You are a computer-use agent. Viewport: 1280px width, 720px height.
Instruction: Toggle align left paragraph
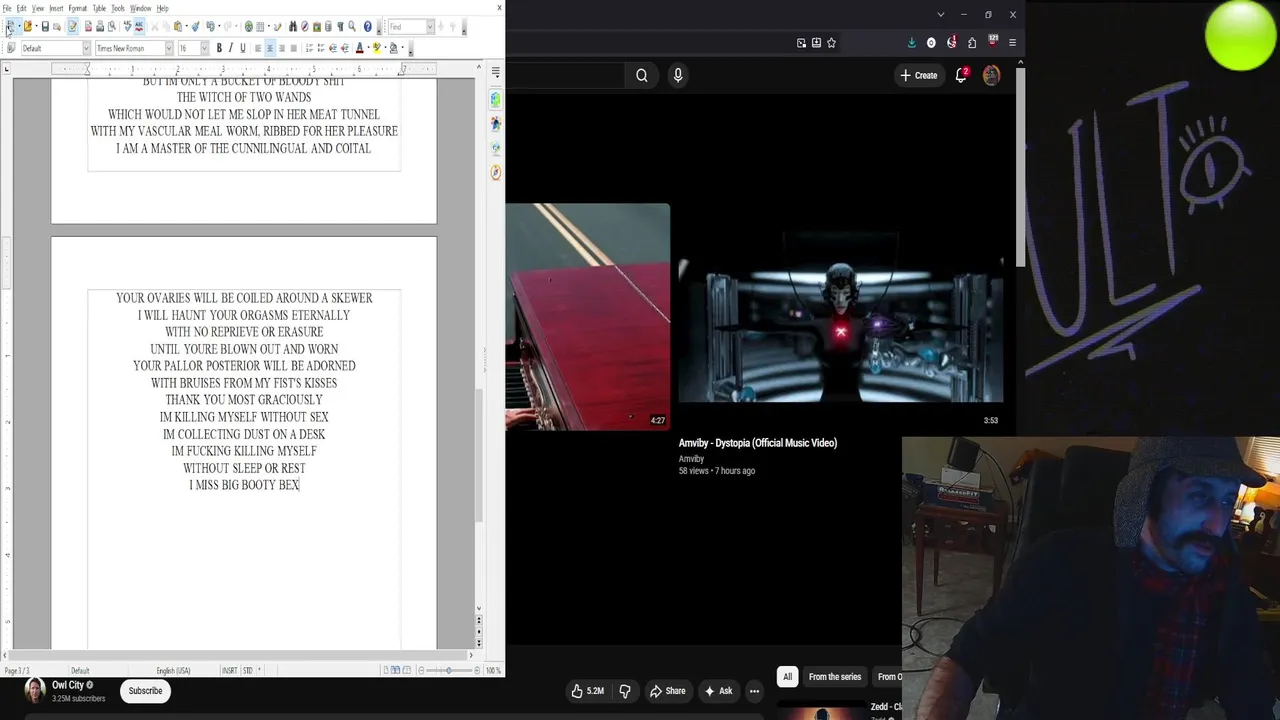coord(258,48)
